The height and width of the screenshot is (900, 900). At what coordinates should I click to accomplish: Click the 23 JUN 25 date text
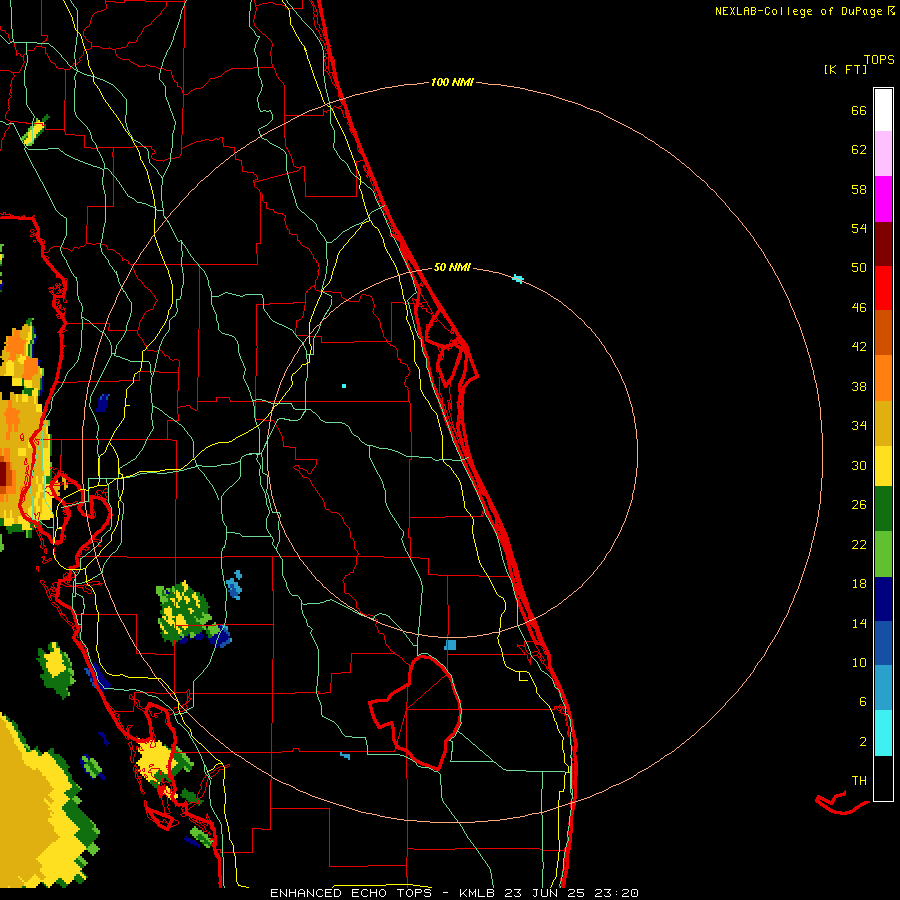point(545,893)
